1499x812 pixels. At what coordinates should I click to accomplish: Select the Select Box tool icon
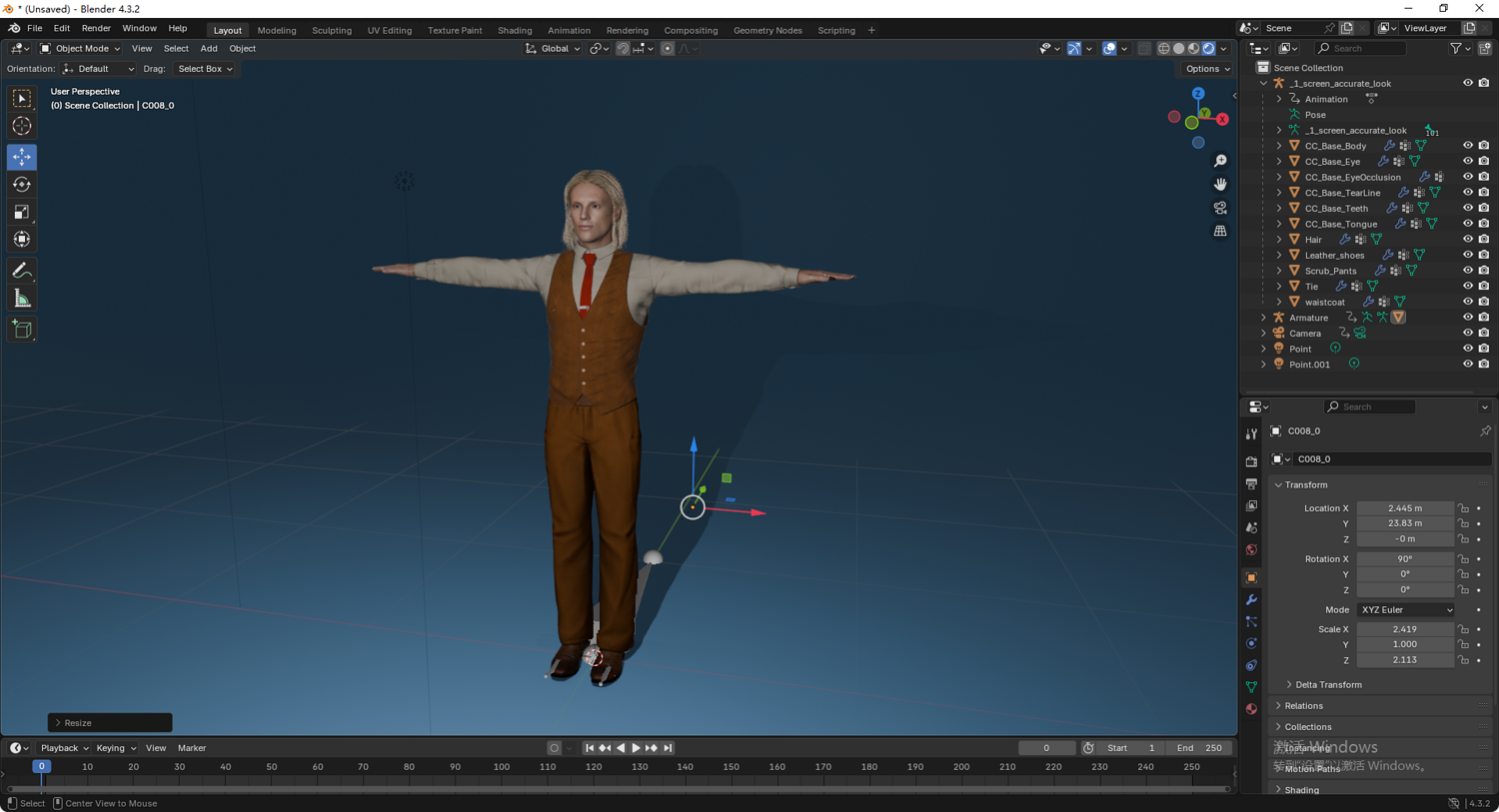coord(22,98)
